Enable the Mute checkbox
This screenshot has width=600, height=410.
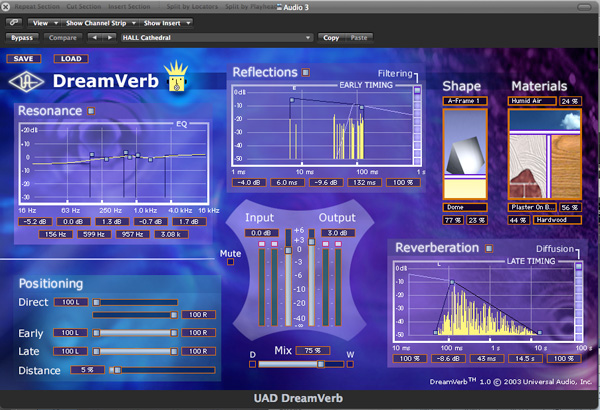tap(230, 262)
